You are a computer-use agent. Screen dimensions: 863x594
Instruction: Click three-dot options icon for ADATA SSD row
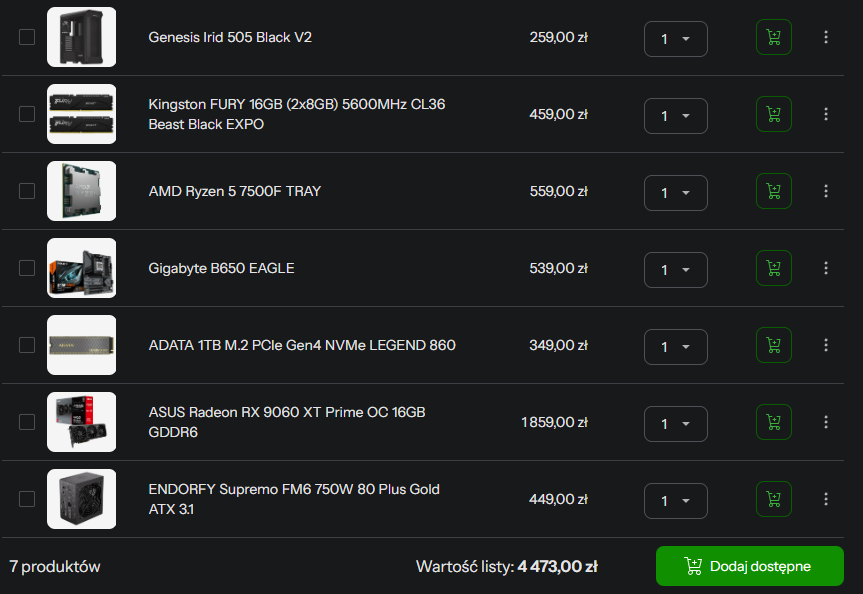point(826,345)
